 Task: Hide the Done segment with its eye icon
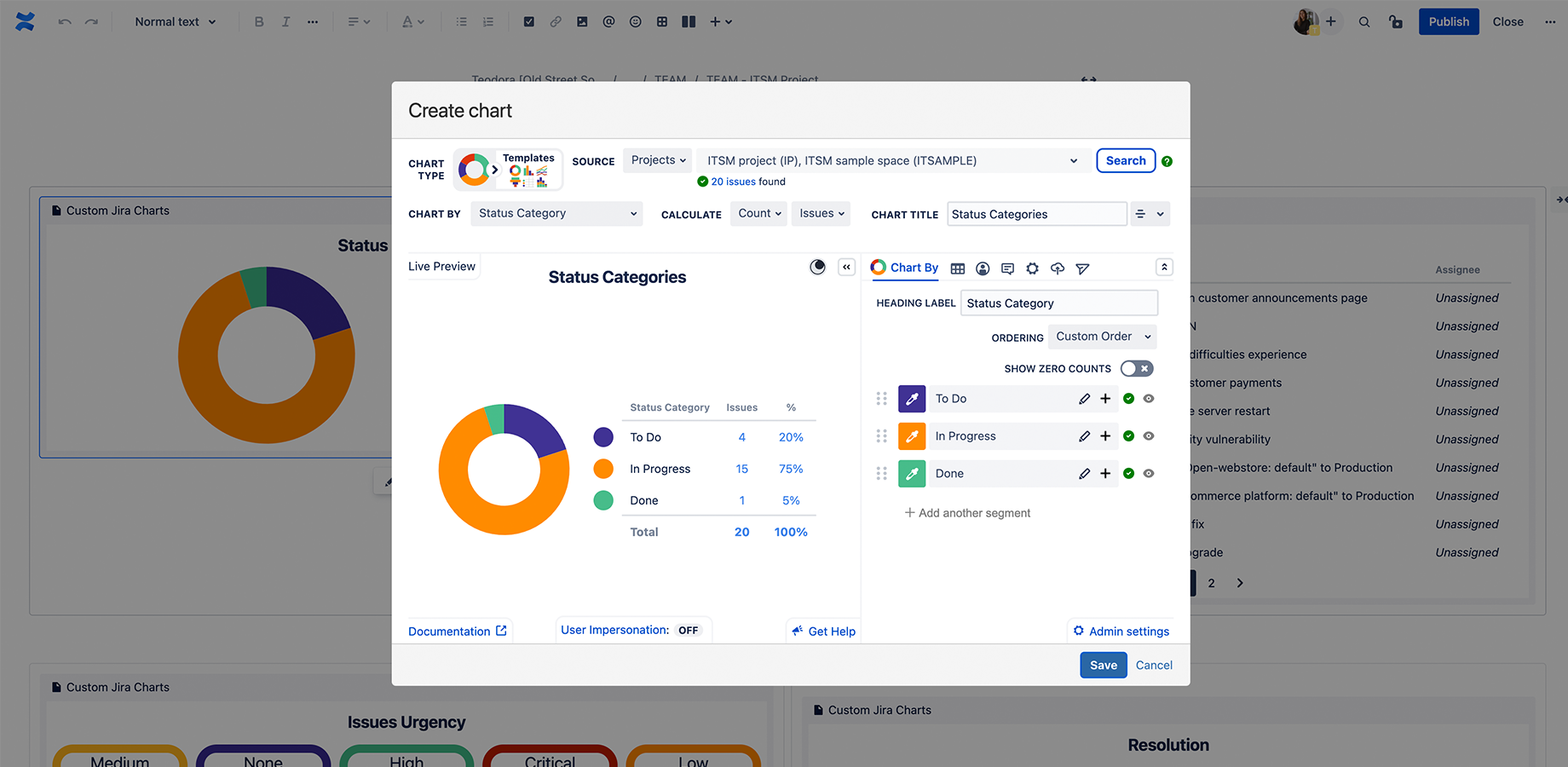tap(1148, 473)
